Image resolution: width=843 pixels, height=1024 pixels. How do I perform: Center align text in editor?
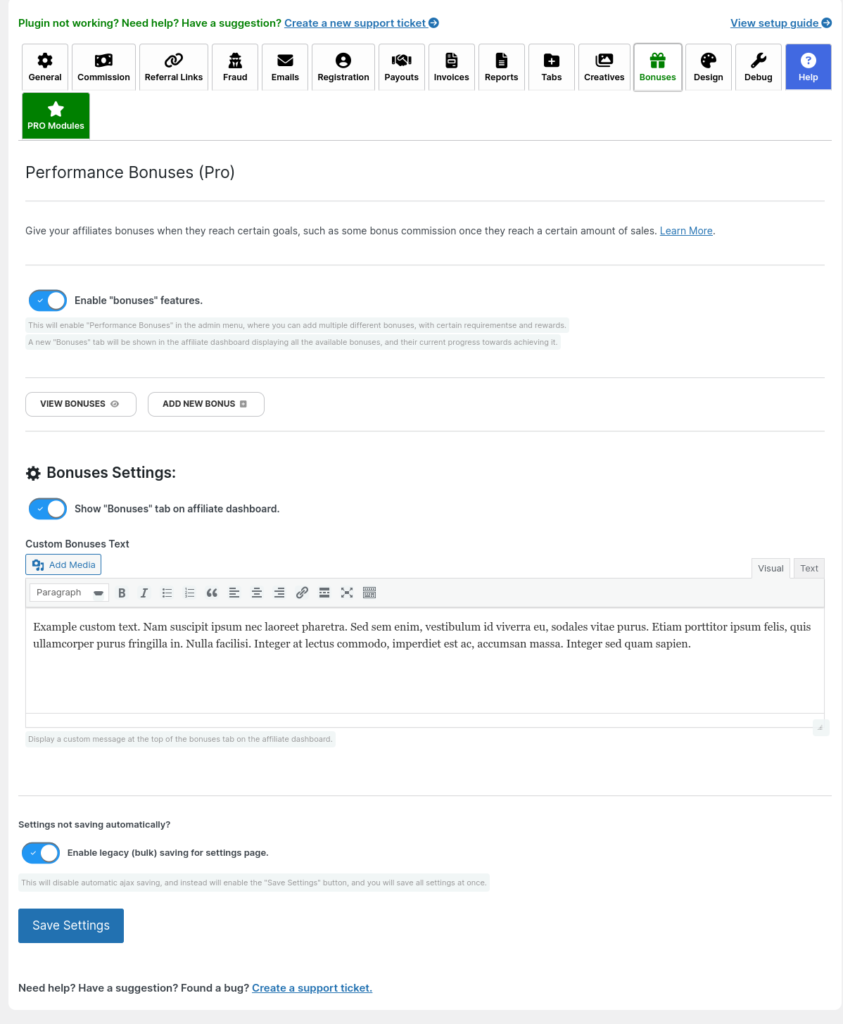coord(257,593)
